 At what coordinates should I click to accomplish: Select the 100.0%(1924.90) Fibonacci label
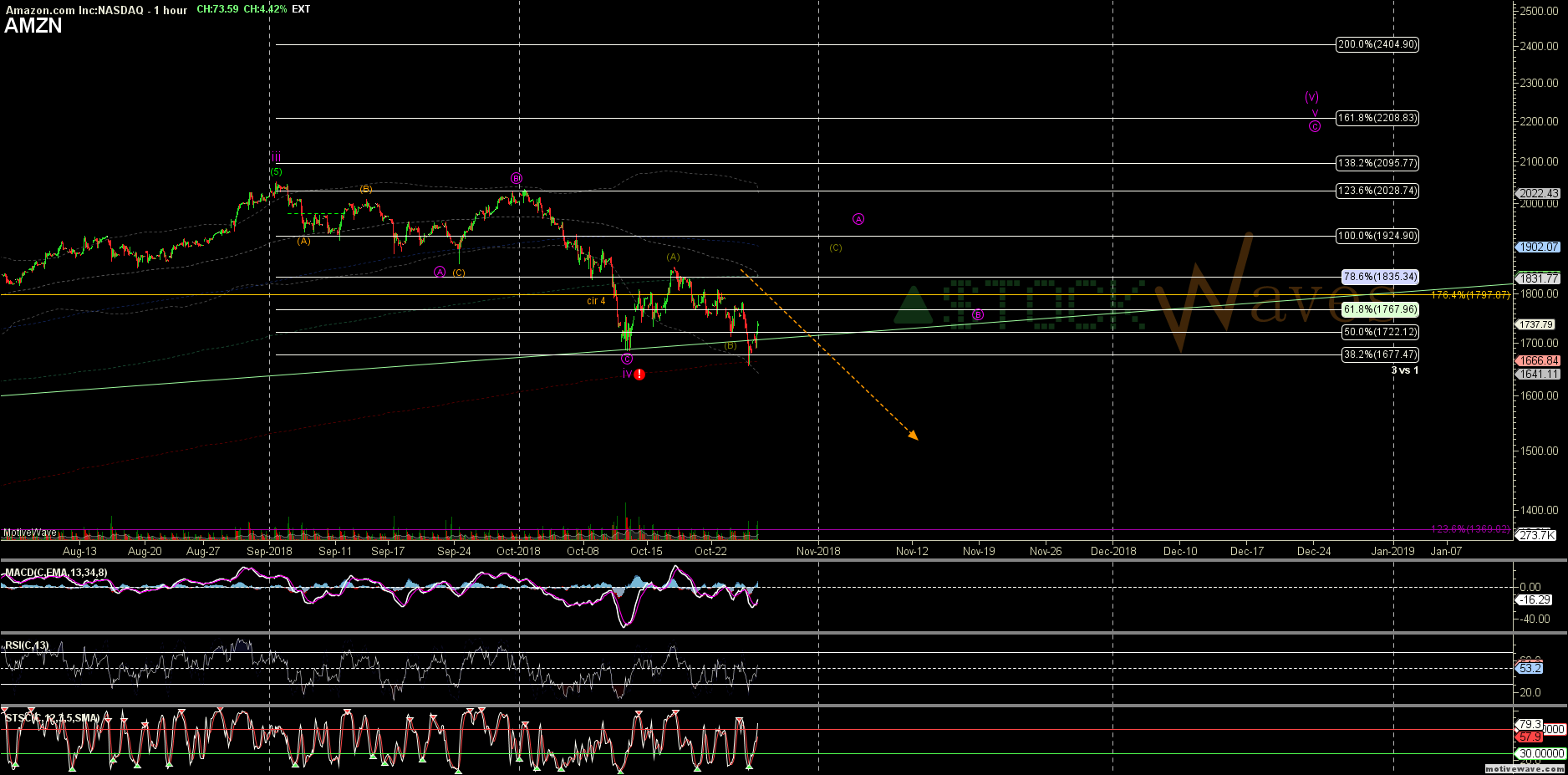pos(1377,236)
